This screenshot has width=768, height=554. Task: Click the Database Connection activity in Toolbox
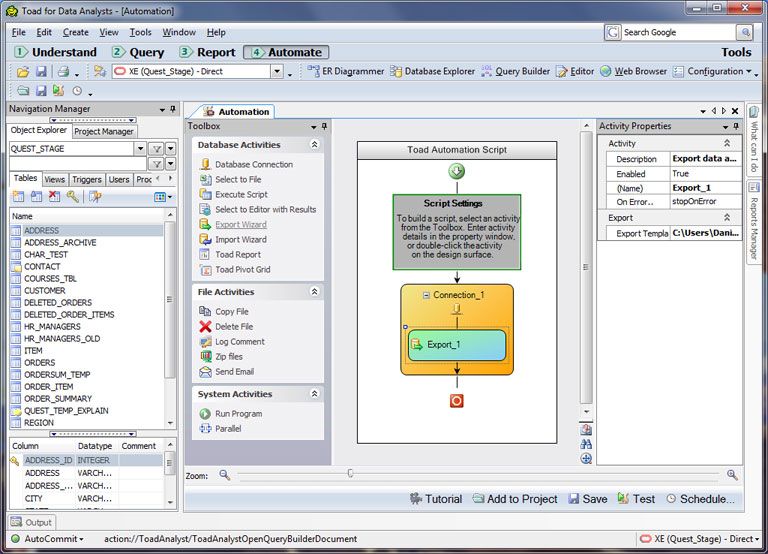tap(246, 165)
